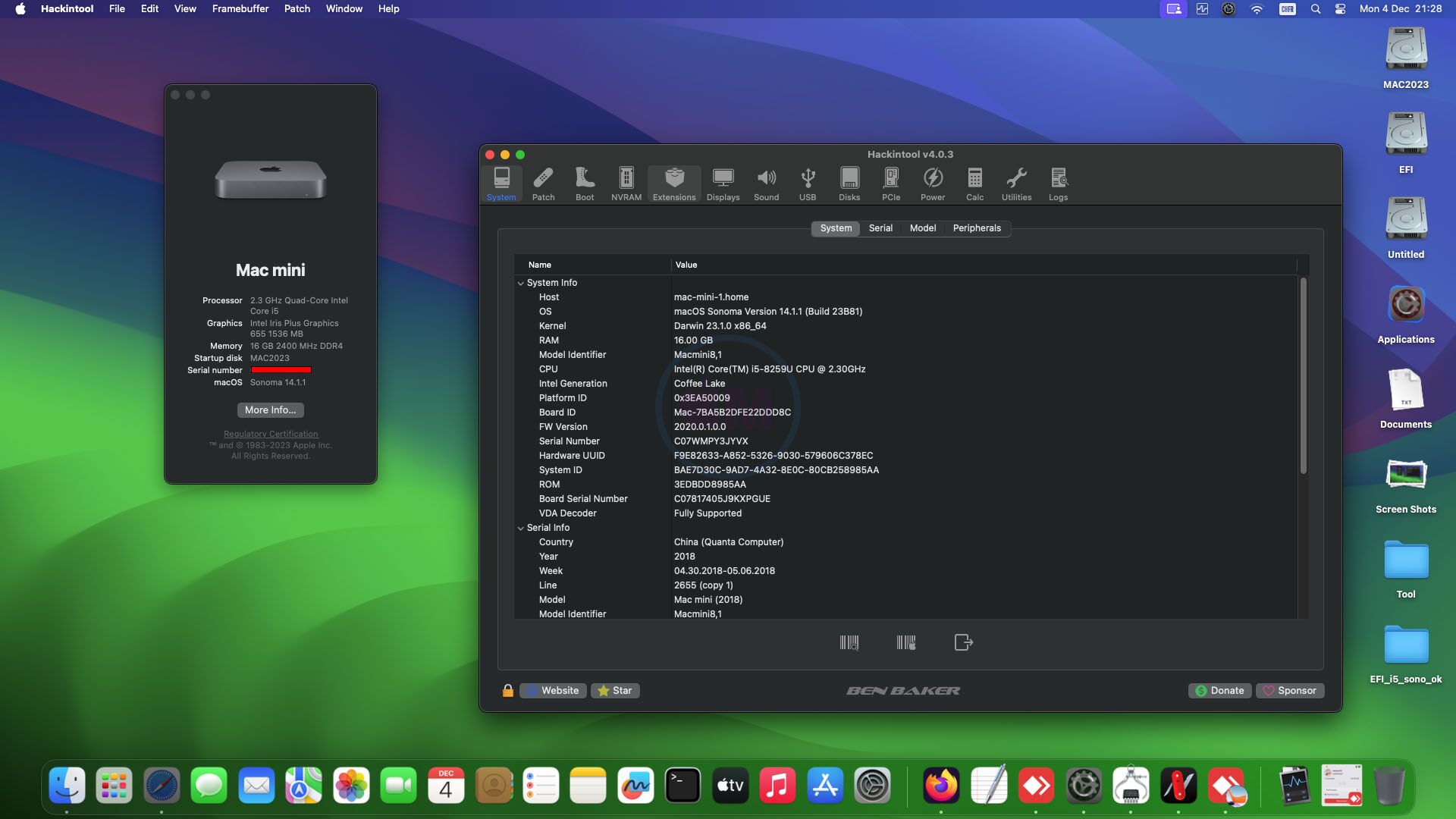Image resolution: width=1456 pixels, height=819 pixels.
Task: Open the Calc toolbar section
Action: click(x=974, y=184)
